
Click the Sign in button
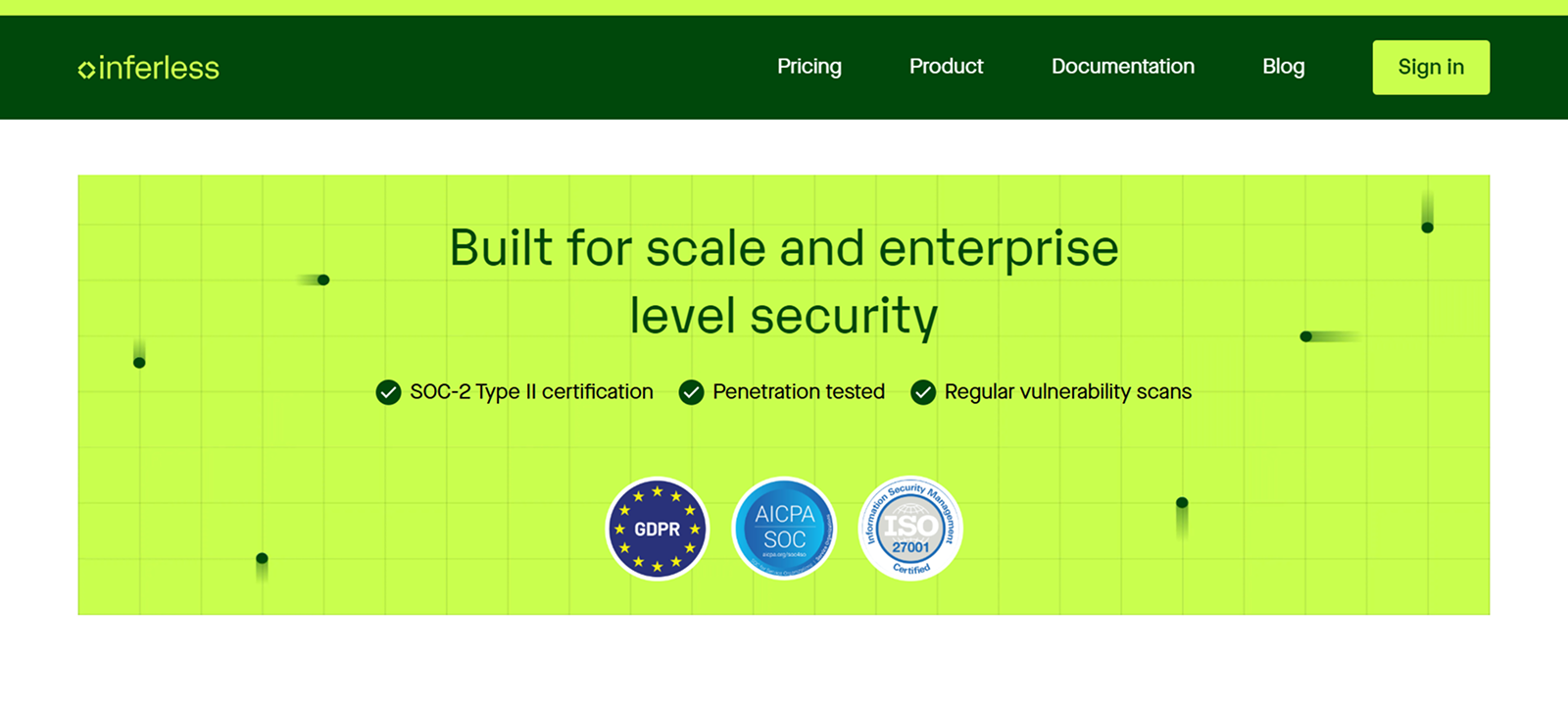coord(1431,68)
